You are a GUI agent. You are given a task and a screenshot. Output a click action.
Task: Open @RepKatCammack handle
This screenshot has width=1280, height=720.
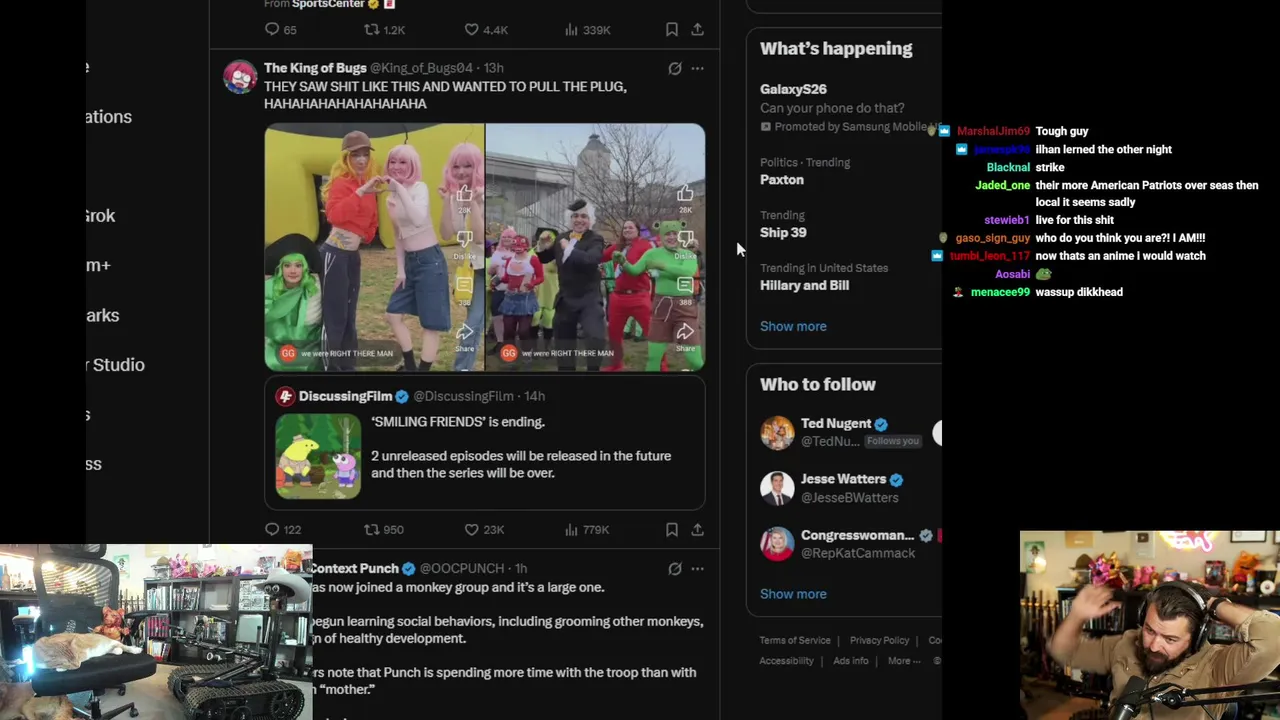point(858,553)
